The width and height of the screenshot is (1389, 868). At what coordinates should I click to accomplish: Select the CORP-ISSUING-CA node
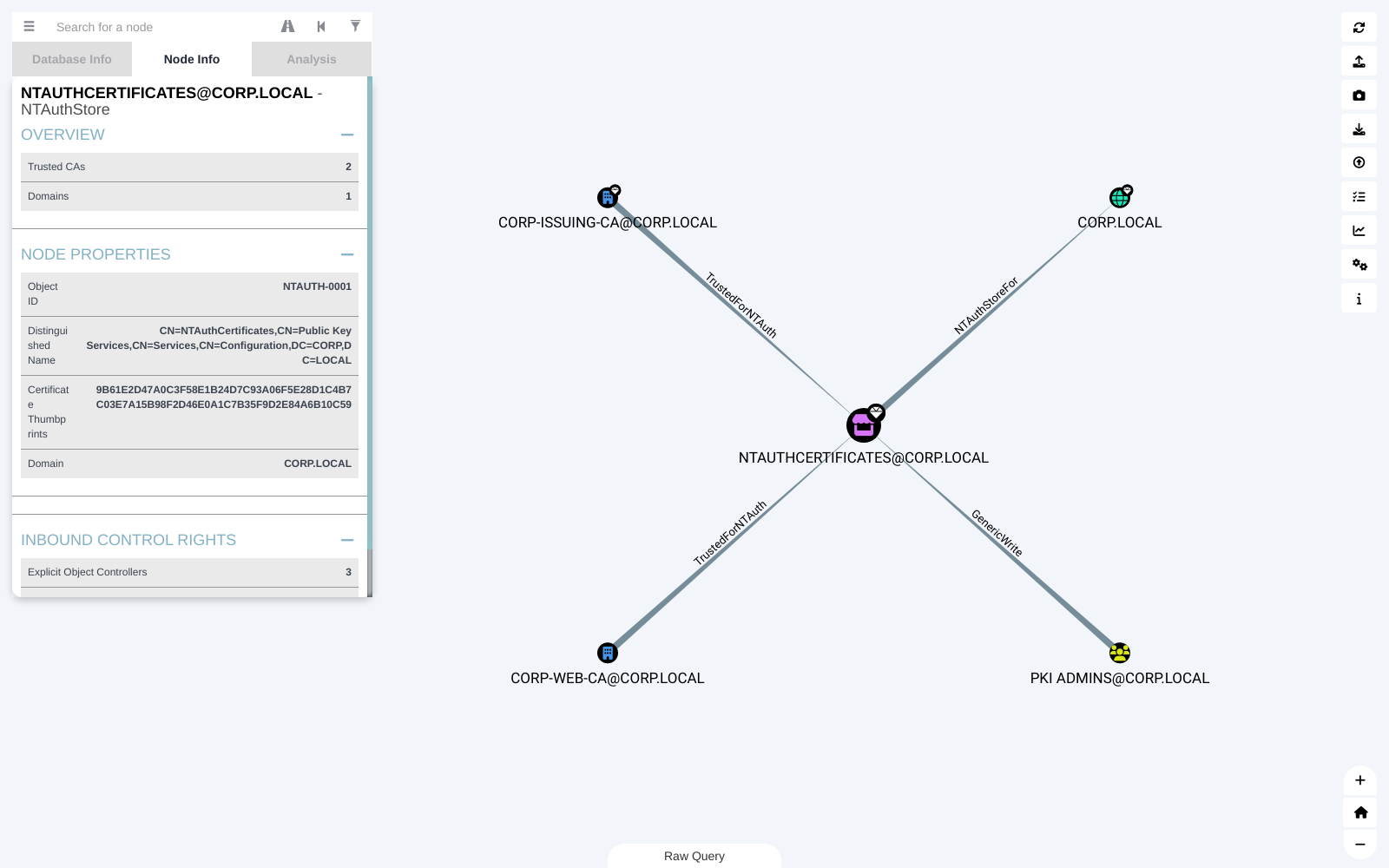click(x=608, y=198)
